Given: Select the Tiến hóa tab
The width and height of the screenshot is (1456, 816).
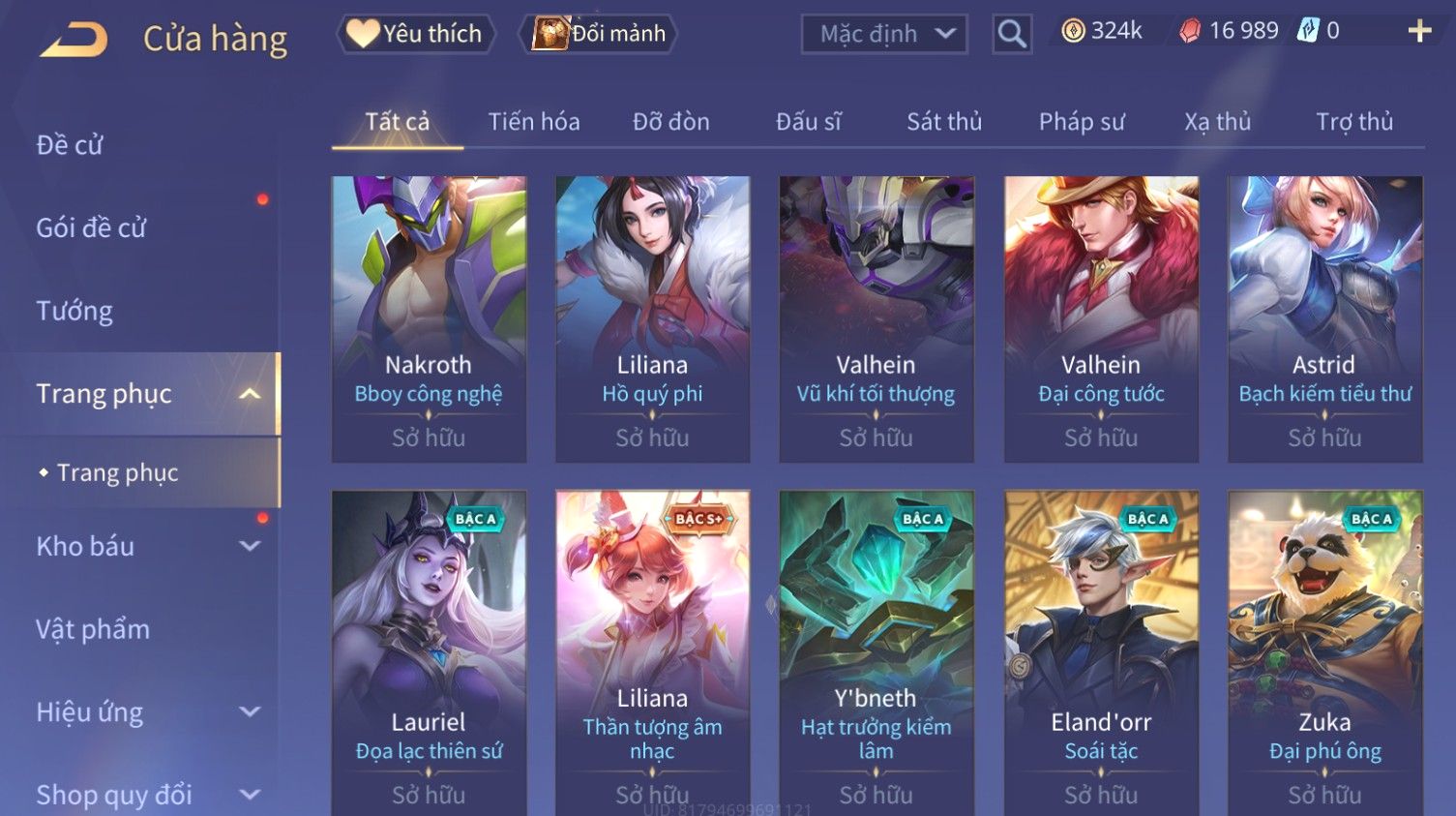Looking at the screenshot, I should pos(534,122).
